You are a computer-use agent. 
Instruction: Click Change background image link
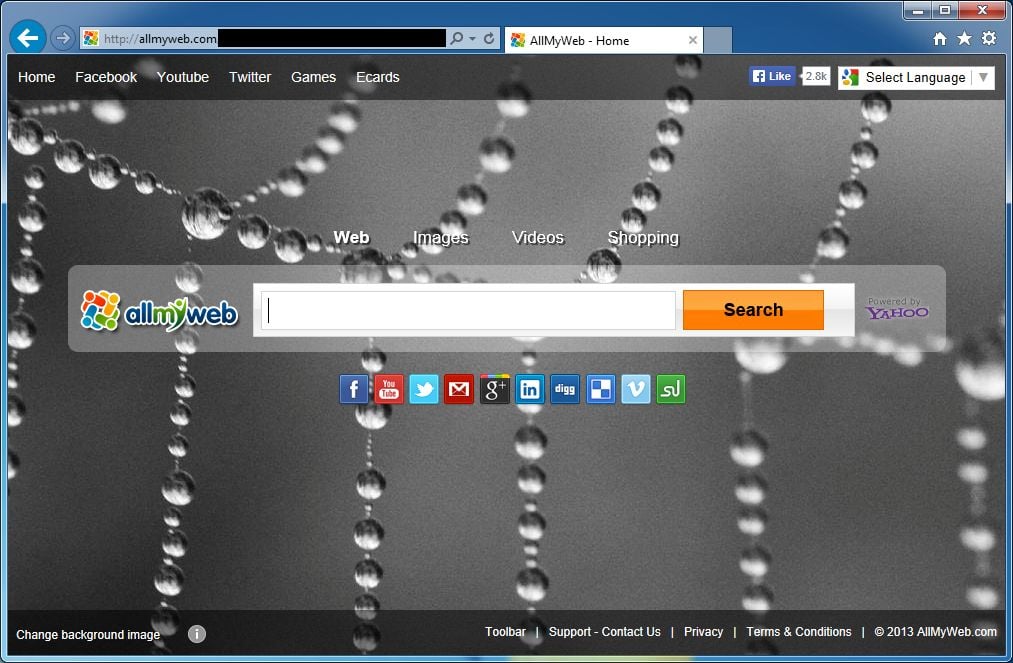coord(88,635)
